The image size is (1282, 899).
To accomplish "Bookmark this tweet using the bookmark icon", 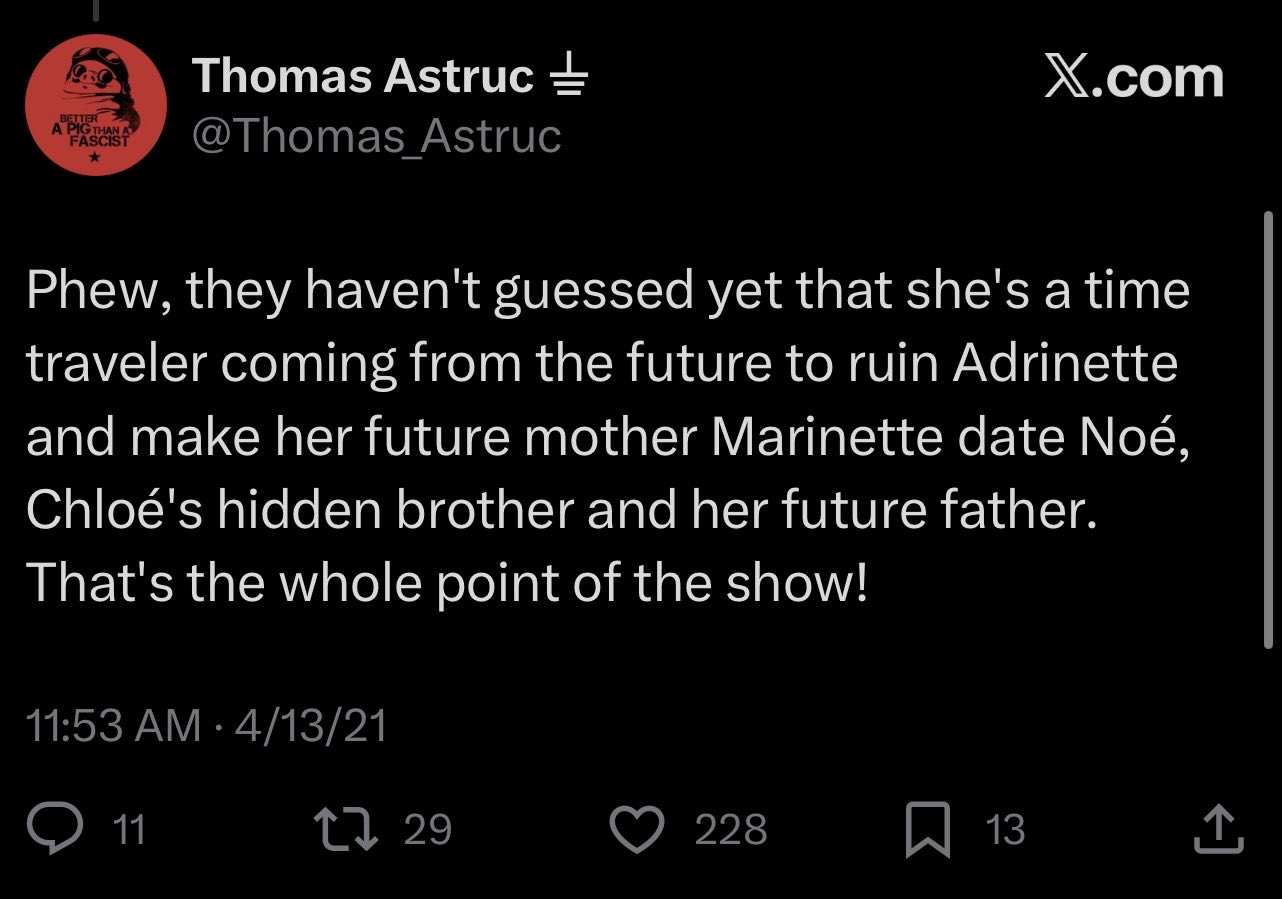I will pos(927,831).
